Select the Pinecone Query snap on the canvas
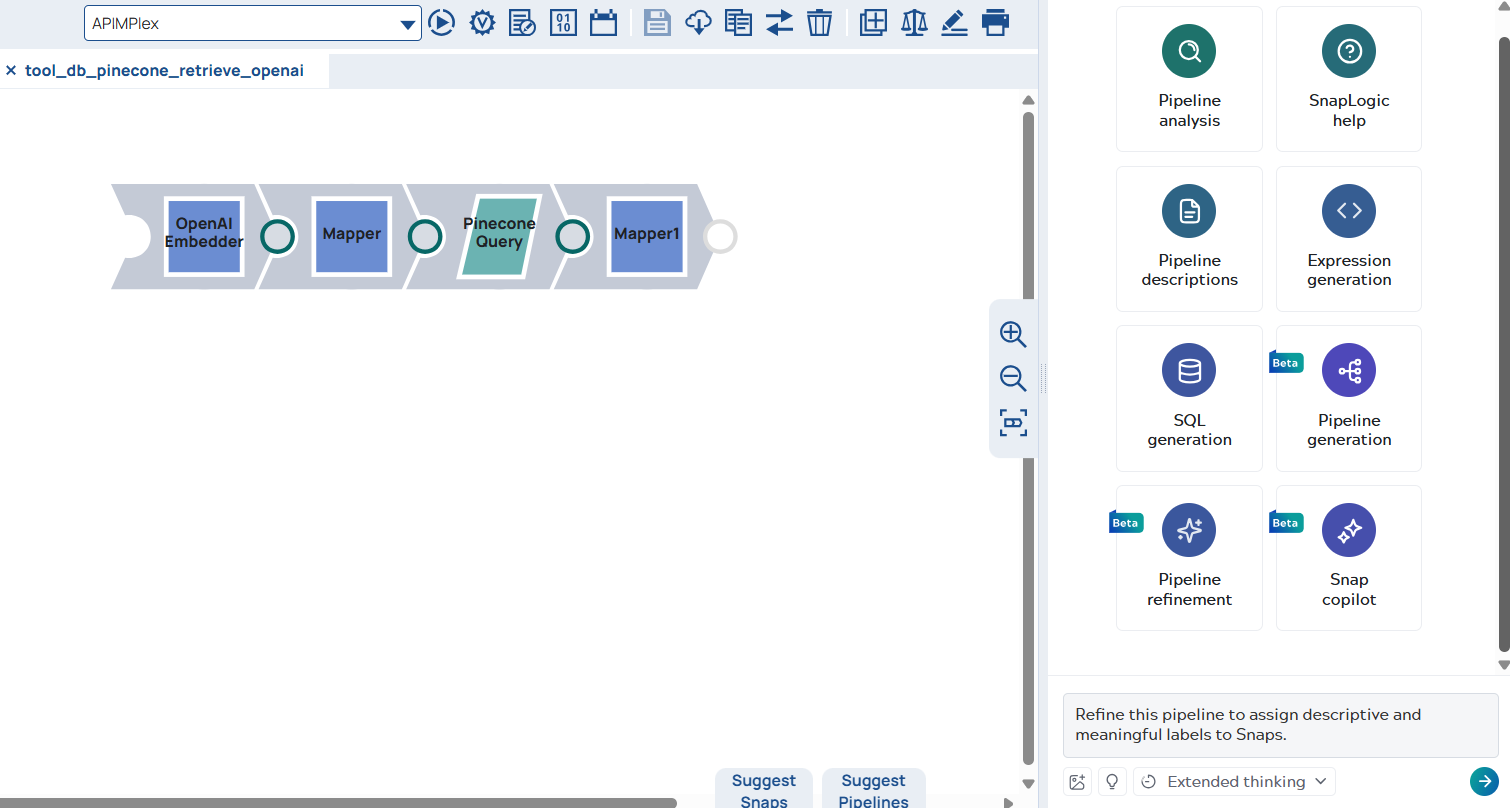 [499, 236]
